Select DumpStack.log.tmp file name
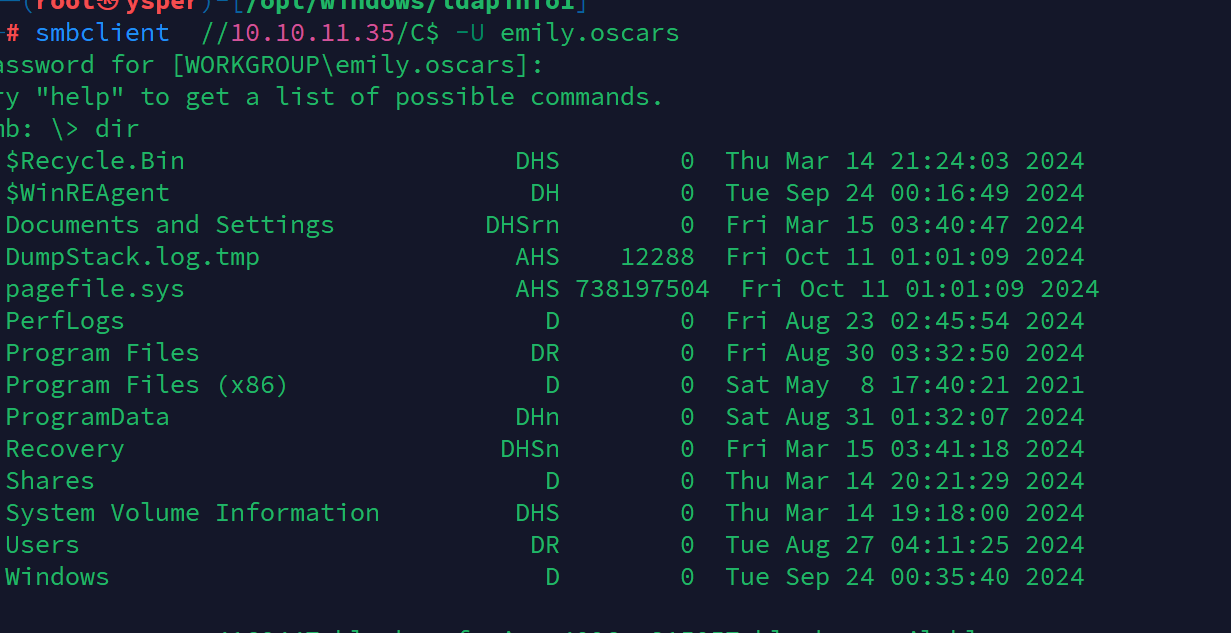The height and width of the screenshot is (633, 1231). pos(133,257)
